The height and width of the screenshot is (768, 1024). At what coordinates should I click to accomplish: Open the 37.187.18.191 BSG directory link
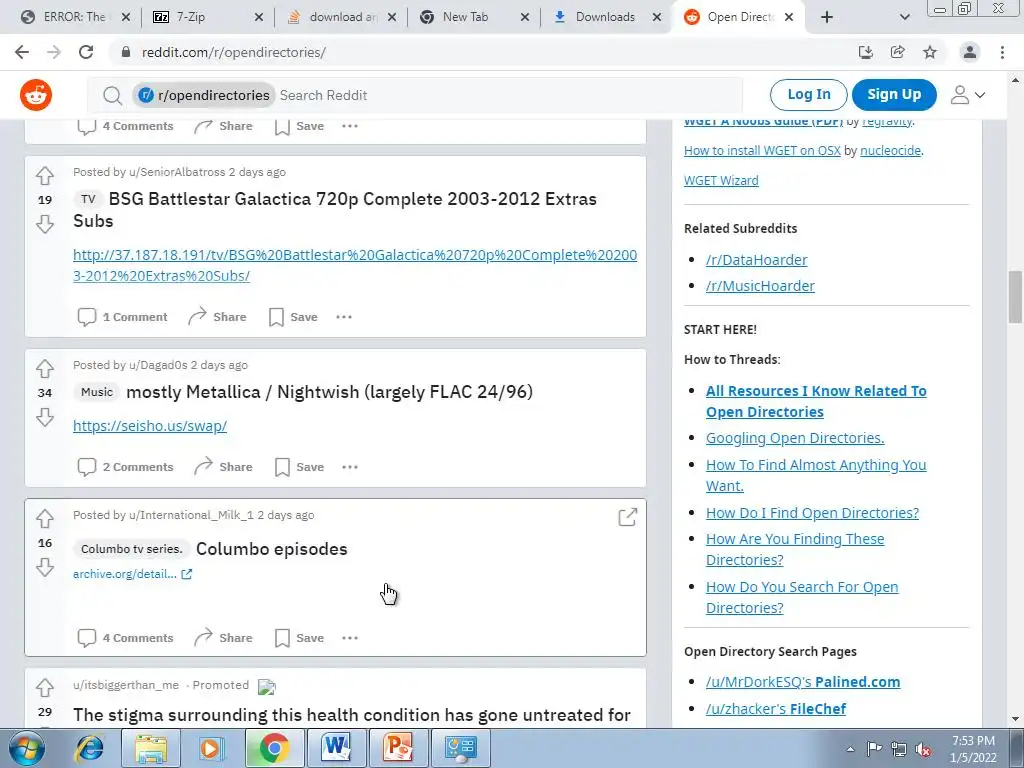[x=355, y=265]
